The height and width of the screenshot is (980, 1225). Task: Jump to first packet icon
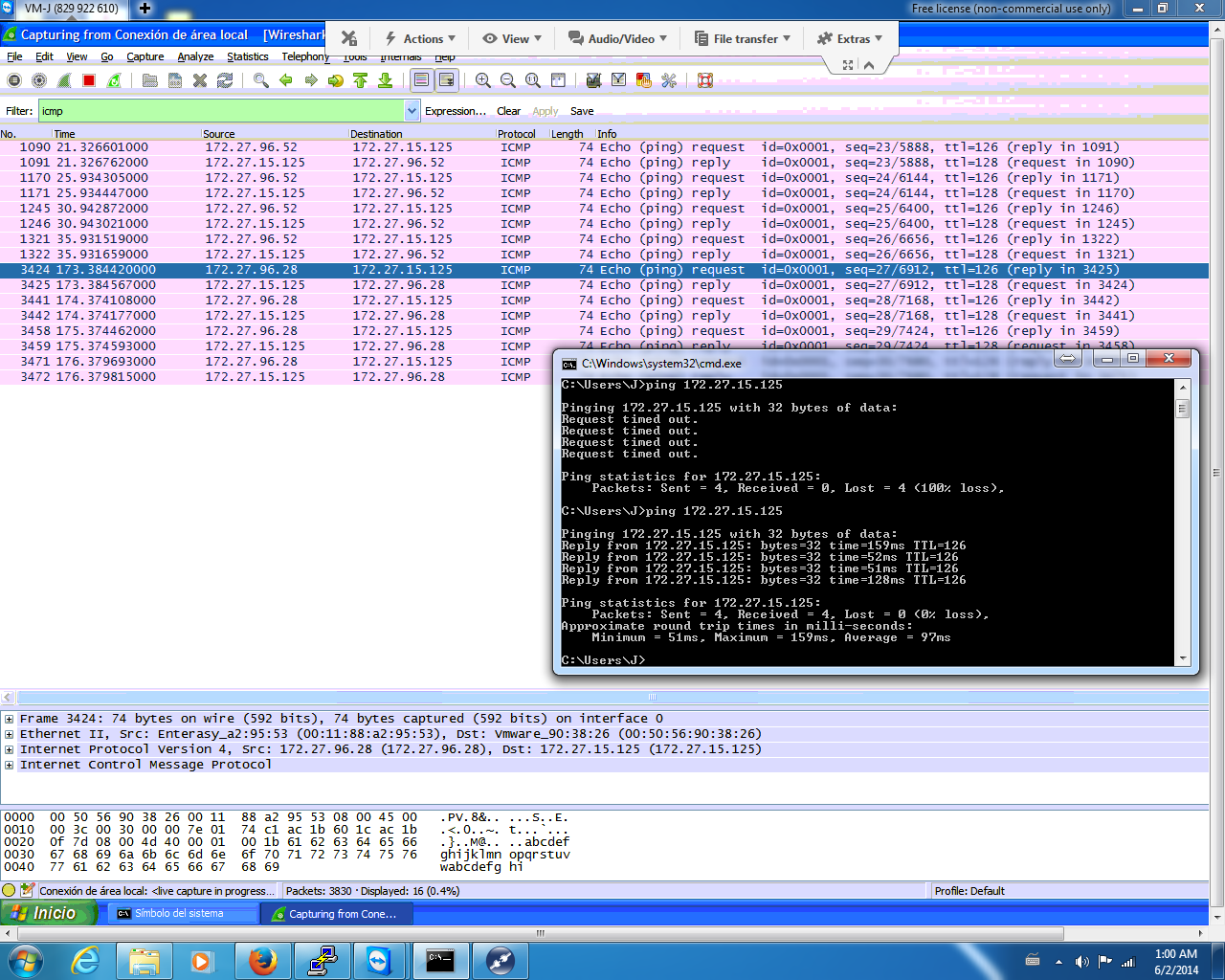point(361,80)
